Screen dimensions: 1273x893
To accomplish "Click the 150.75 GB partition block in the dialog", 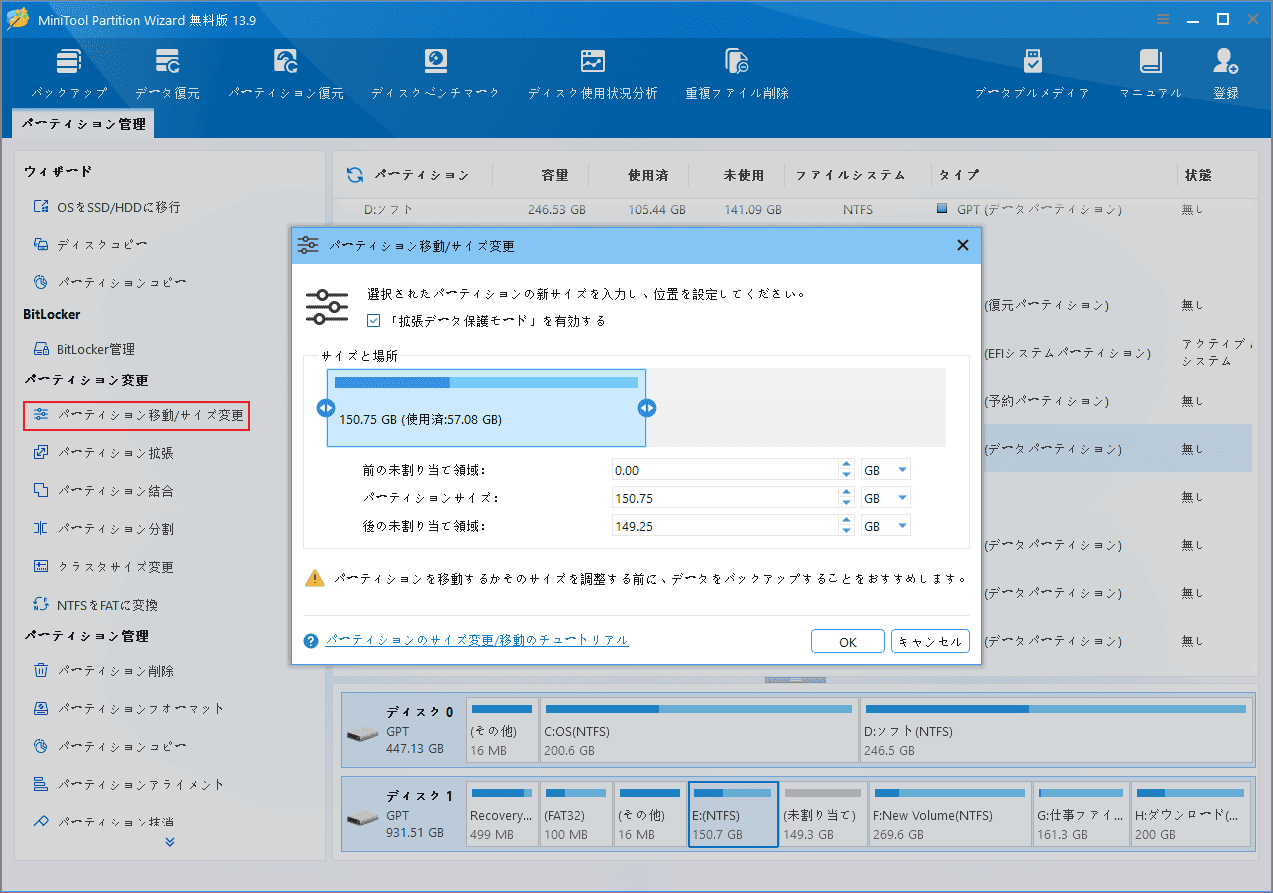I will click(x=486, y=408).
